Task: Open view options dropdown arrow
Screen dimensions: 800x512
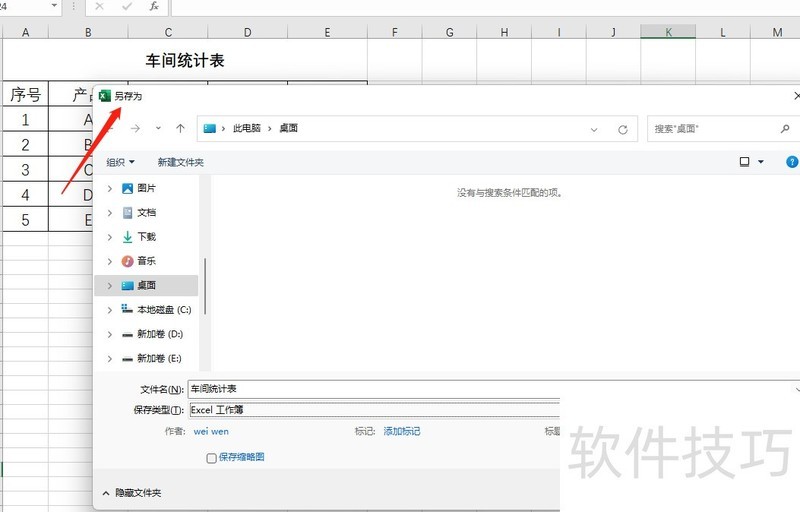Action: click(761, 162)
